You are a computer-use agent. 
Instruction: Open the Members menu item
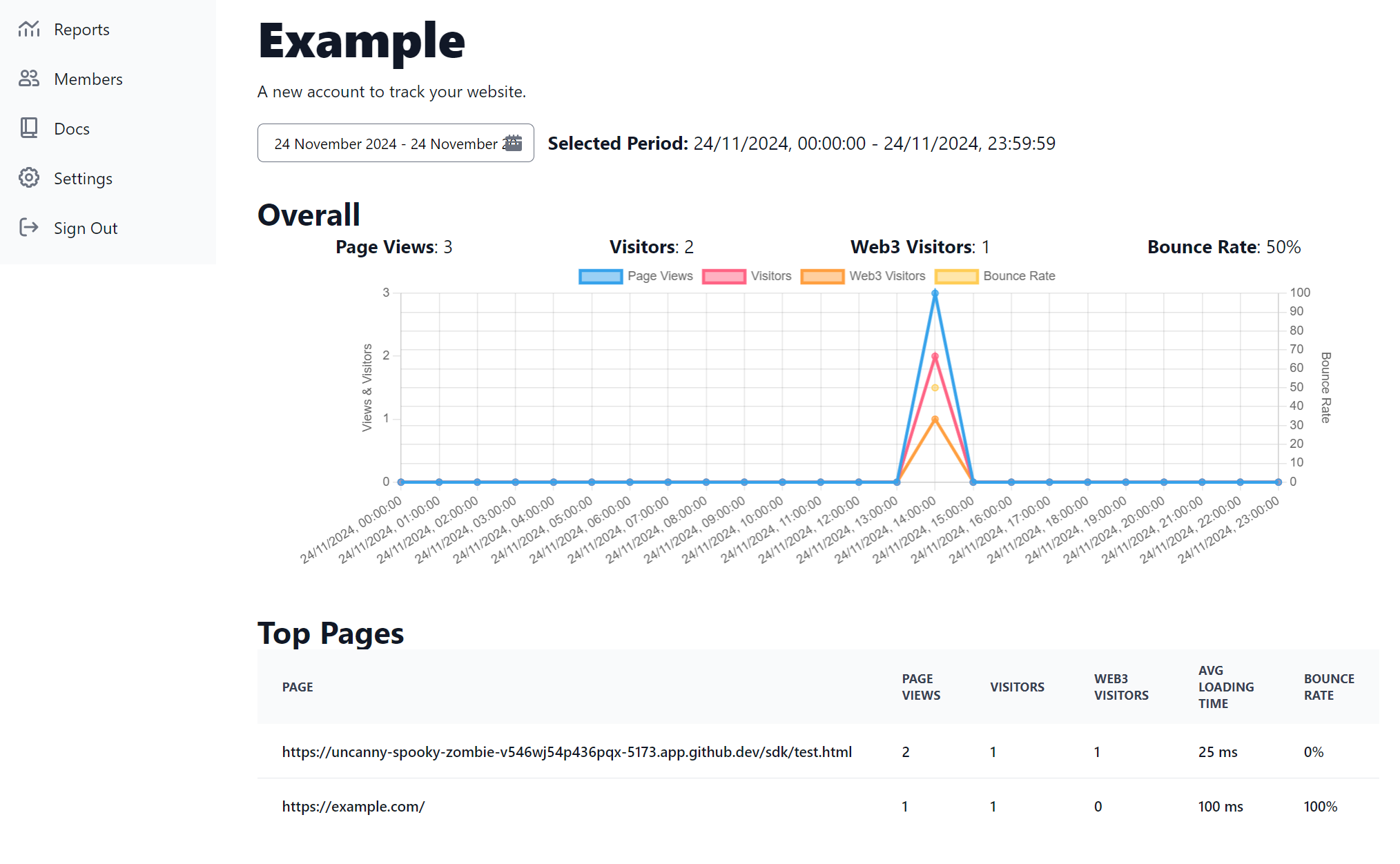tap(88, 79)
